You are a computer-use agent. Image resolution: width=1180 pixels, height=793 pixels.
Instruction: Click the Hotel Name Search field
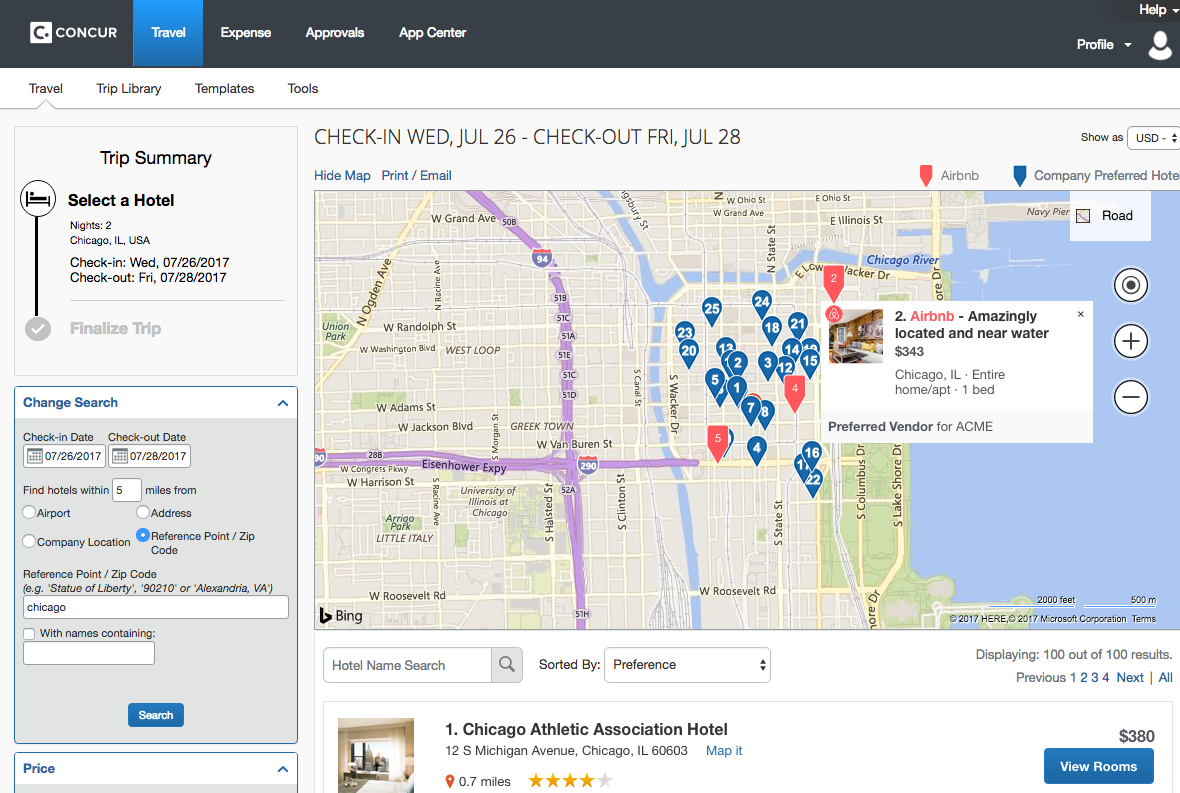click(407, 665)
